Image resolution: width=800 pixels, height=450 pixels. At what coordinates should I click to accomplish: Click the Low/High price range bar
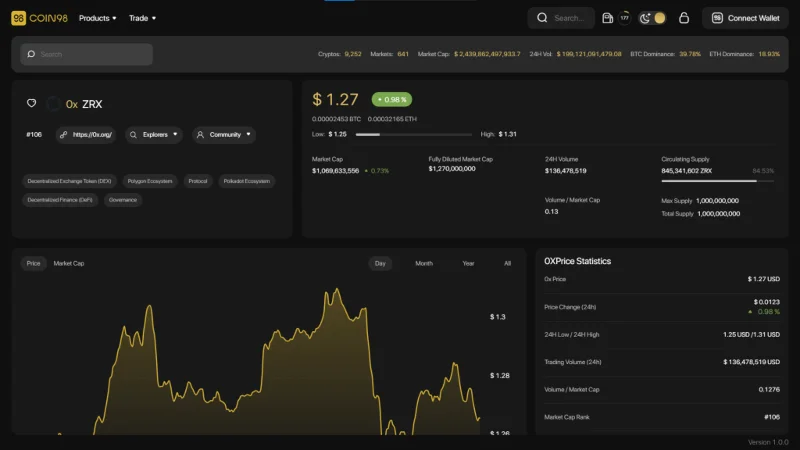[414, 135]
